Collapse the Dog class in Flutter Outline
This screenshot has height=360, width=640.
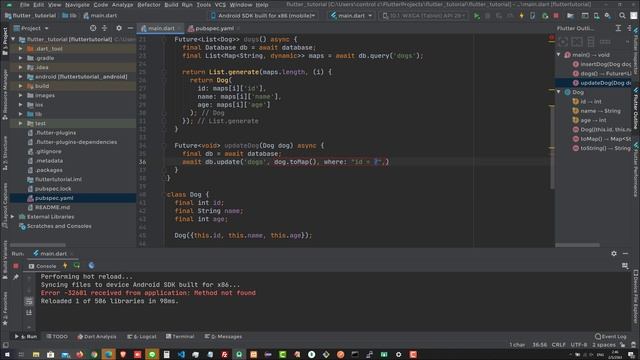pyautogui.click(x=559, y=92)
